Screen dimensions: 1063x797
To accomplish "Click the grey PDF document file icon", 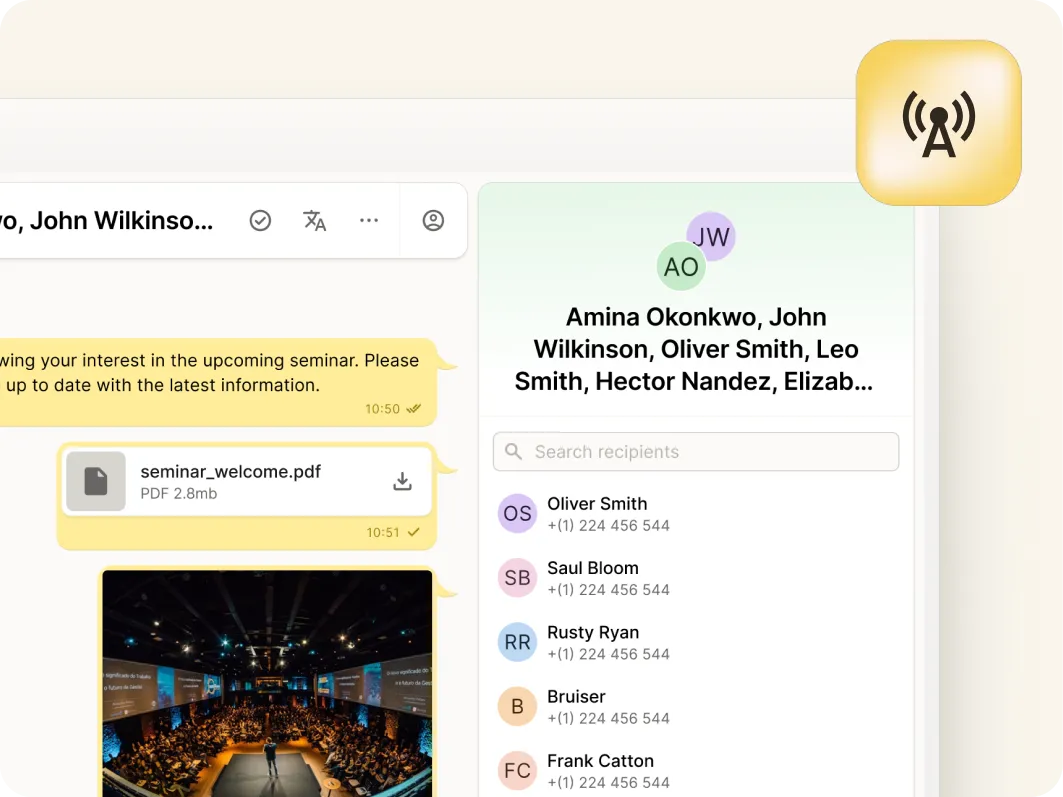I will 96,481.
